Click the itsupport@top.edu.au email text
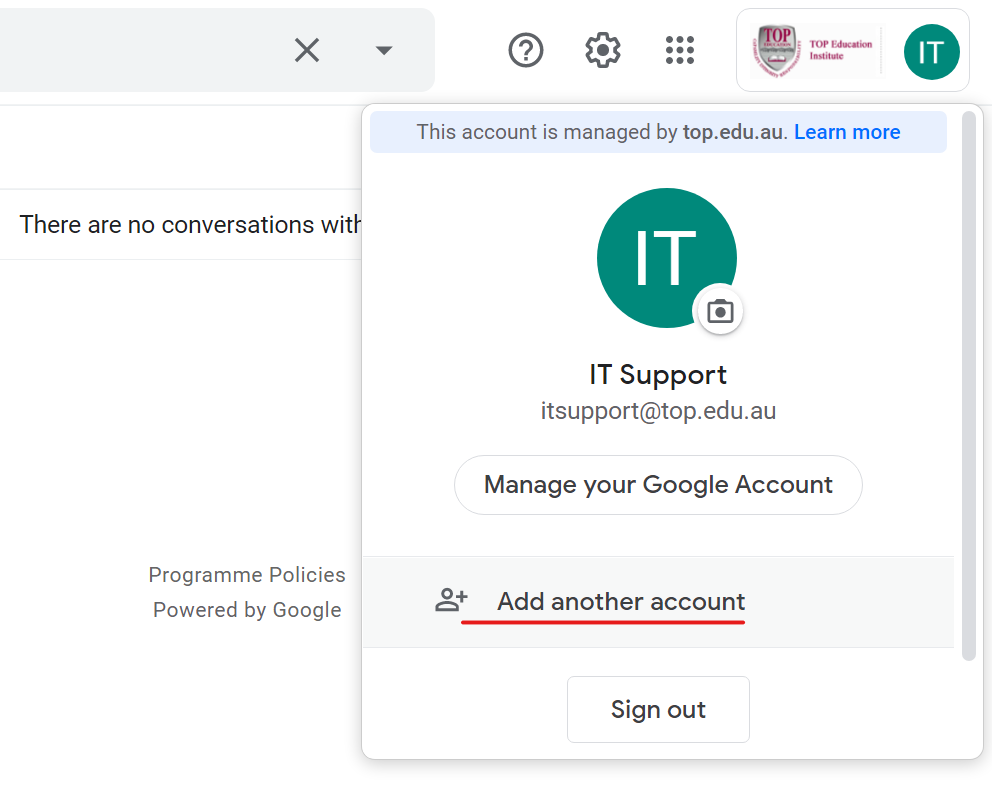This screenshot has height=785, width=992. click(x=658, y=411)
